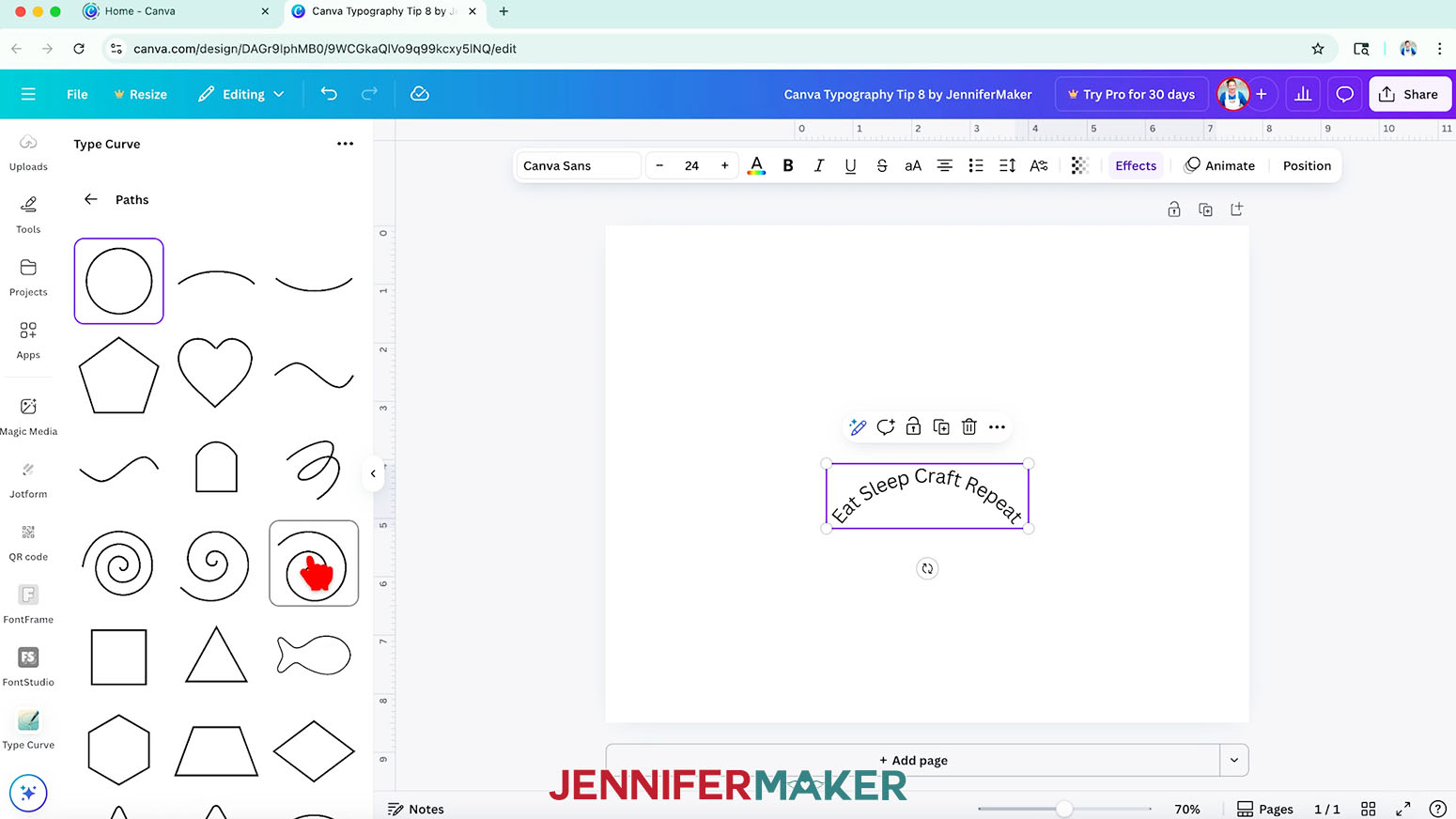Open advanced text settings icon

pyautogui.click(x=1039, y=165)
